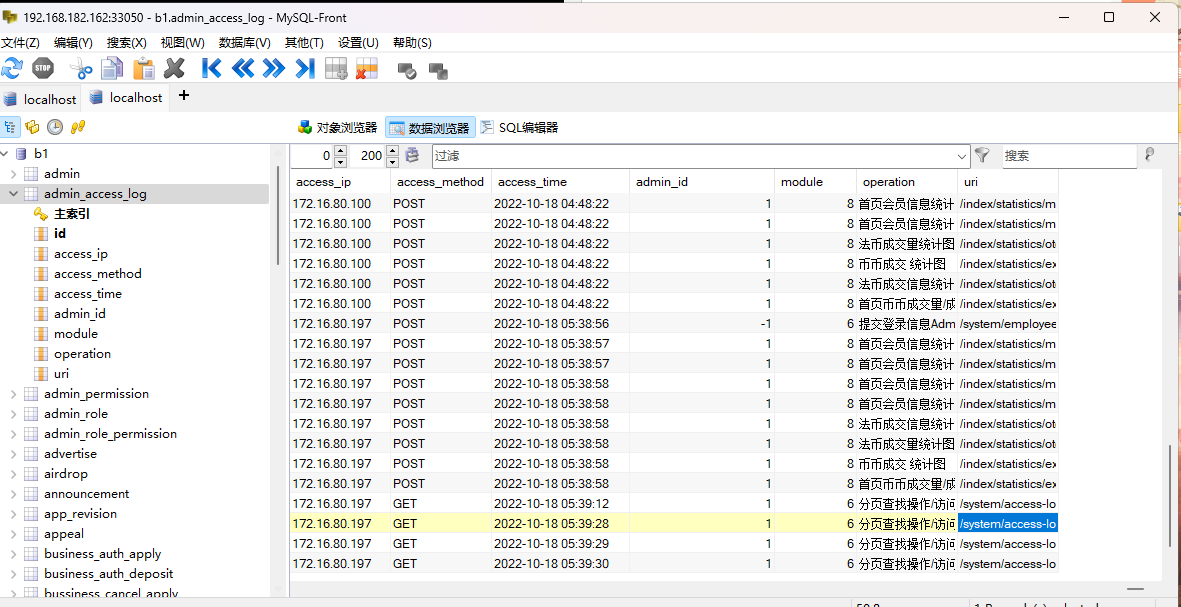Viewport: 1181px width, 607px height.
Task: Open the SQL编辑器 editor
Action: point(519,128)
